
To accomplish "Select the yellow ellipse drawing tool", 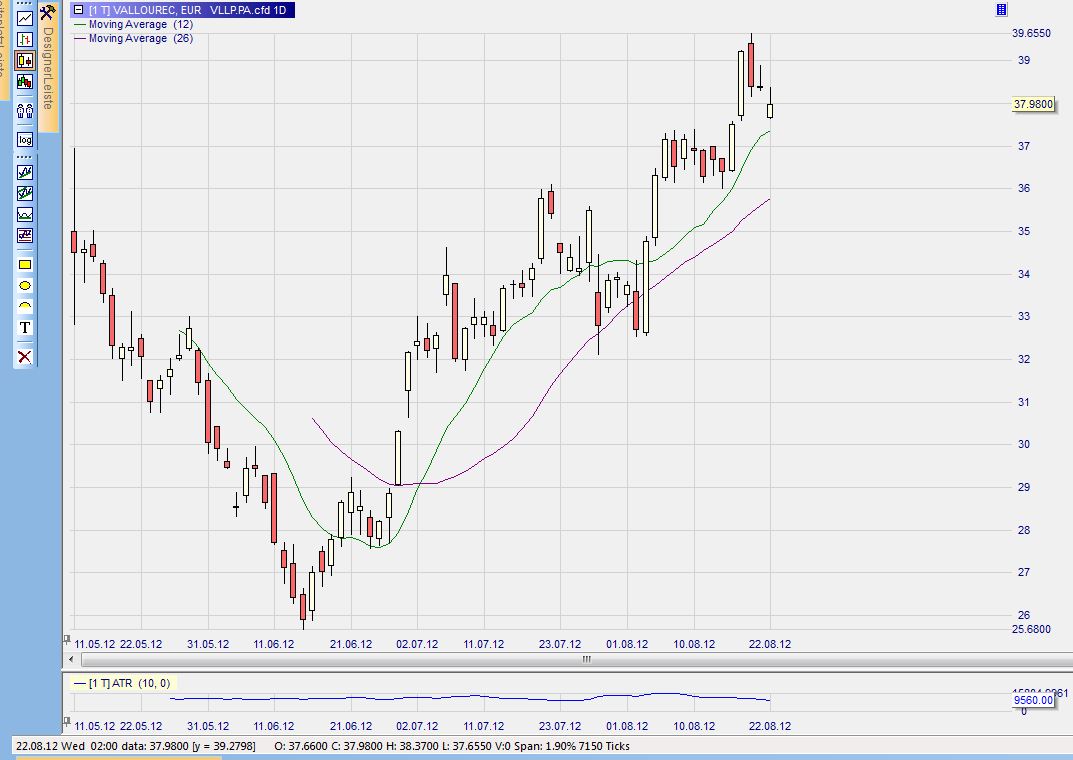I will (x=25, y=285).
